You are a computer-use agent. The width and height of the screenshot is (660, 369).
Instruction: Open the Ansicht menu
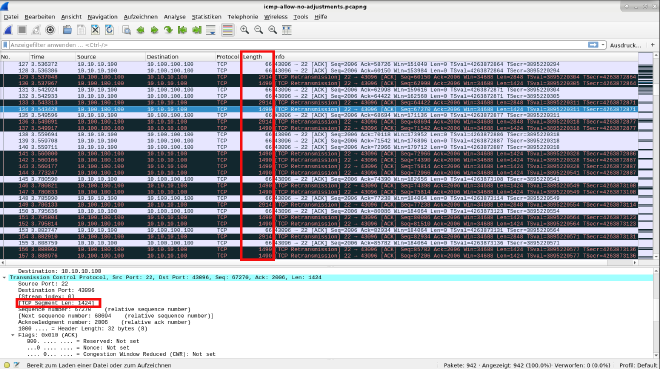[71, 17]
